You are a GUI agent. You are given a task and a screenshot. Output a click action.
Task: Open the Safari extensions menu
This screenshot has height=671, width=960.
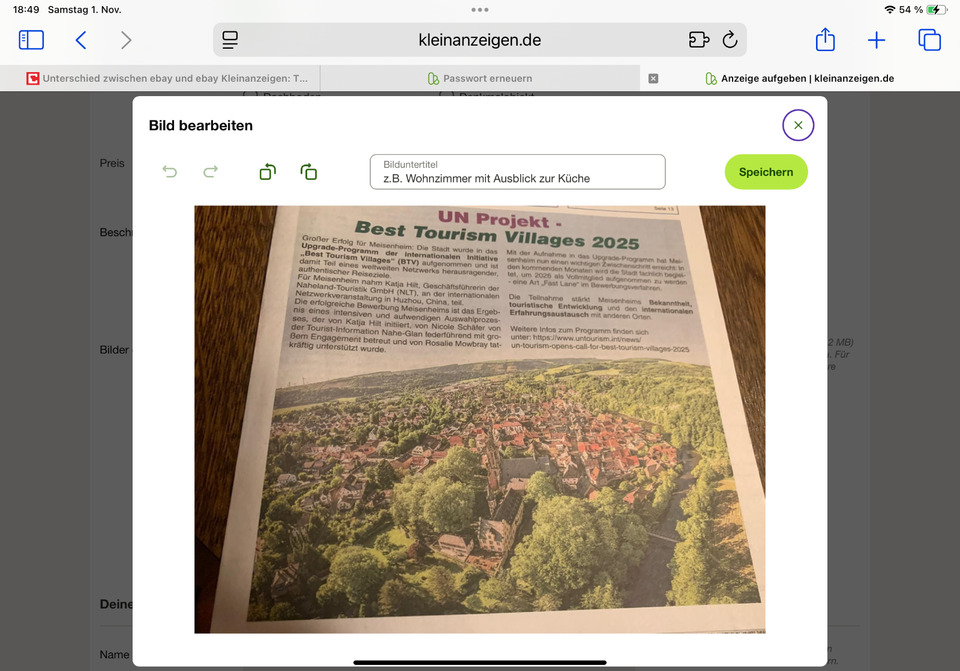[x=698, y=40]
